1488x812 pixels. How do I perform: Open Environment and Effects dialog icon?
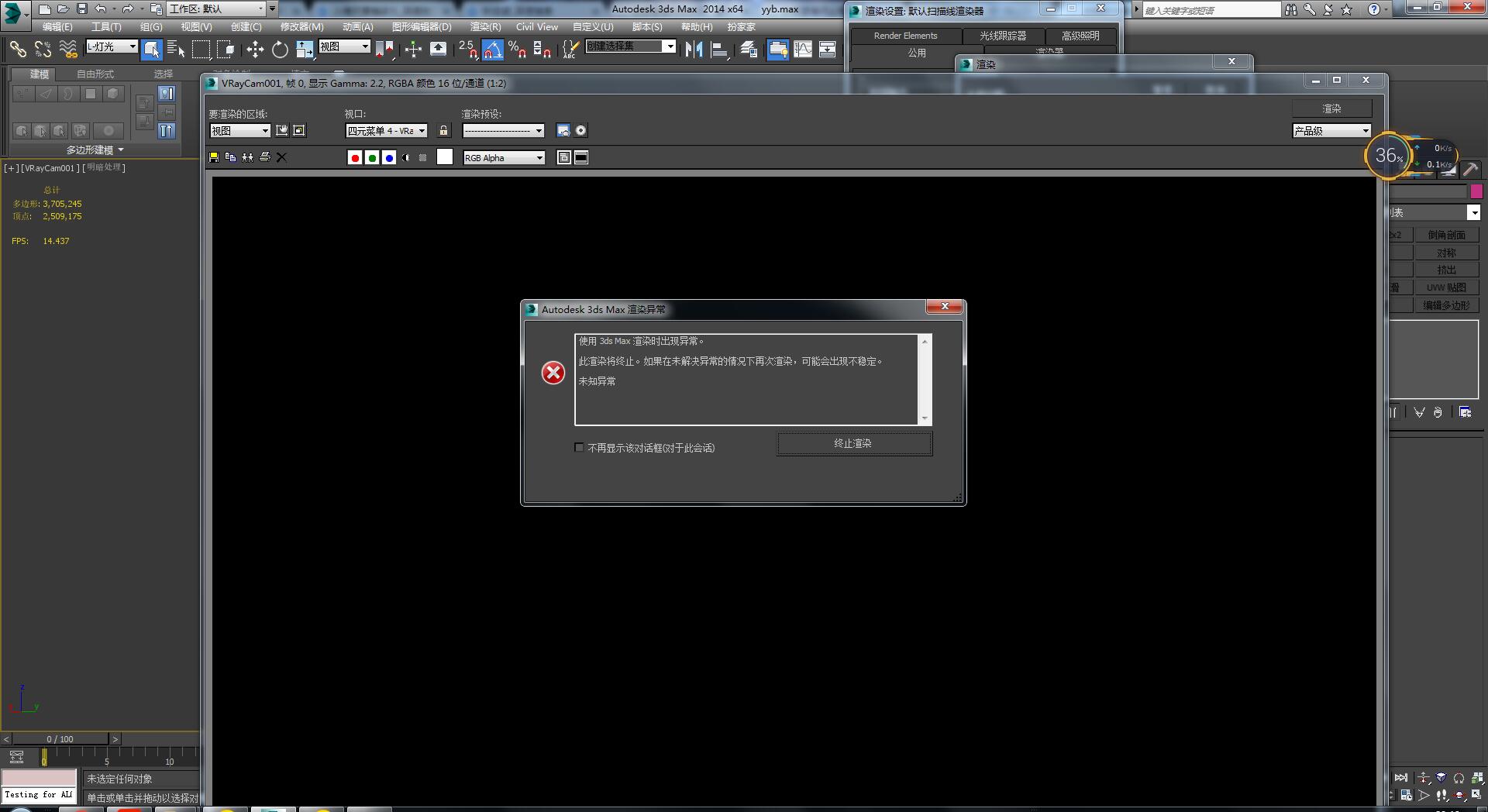coord(580,131)
